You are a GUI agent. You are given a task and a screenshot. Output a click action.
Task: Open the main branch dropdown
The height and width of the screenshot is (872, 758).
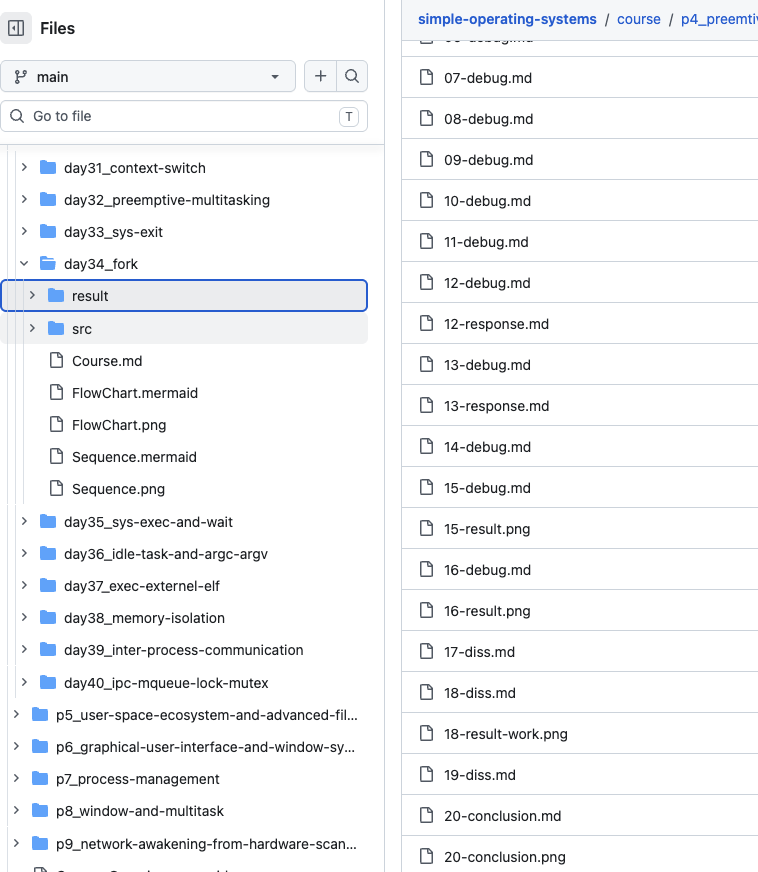148,77
